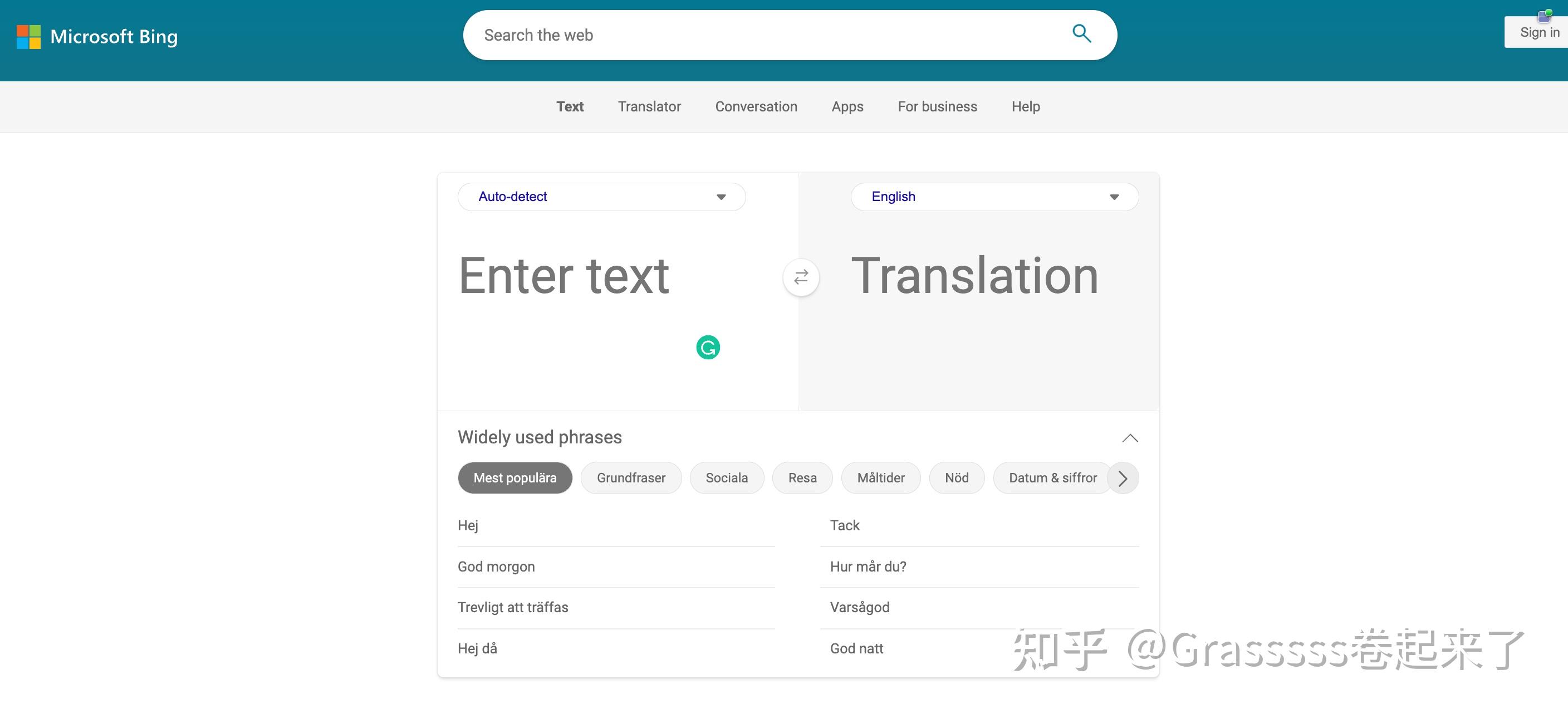Open the Grammarly widget icon
Image resolution: width=1568 pixels, height=713 pixels.
[x=707, y=348]
